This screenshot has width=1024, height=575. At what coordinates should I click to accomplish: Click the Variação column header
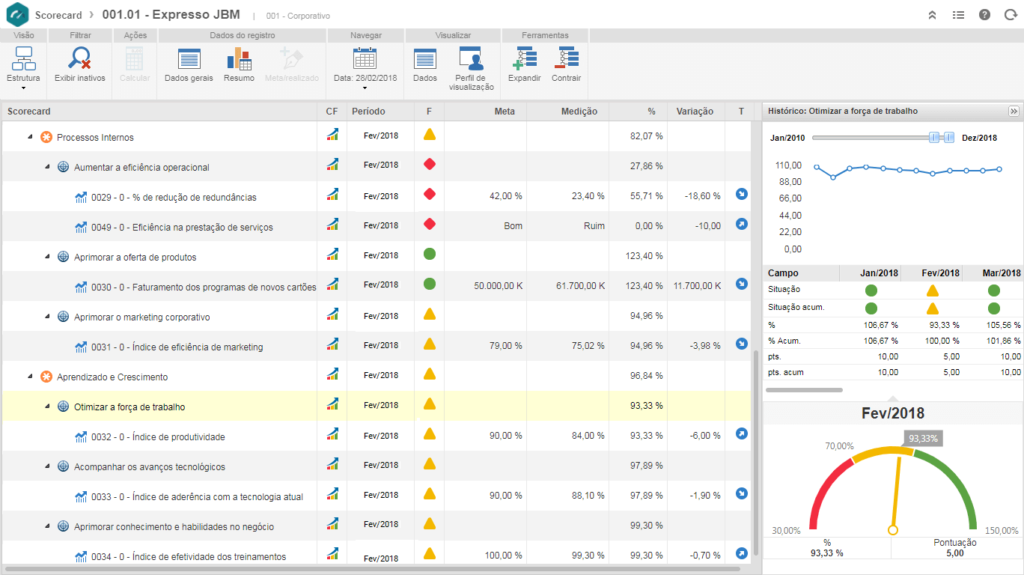(694, 111)
